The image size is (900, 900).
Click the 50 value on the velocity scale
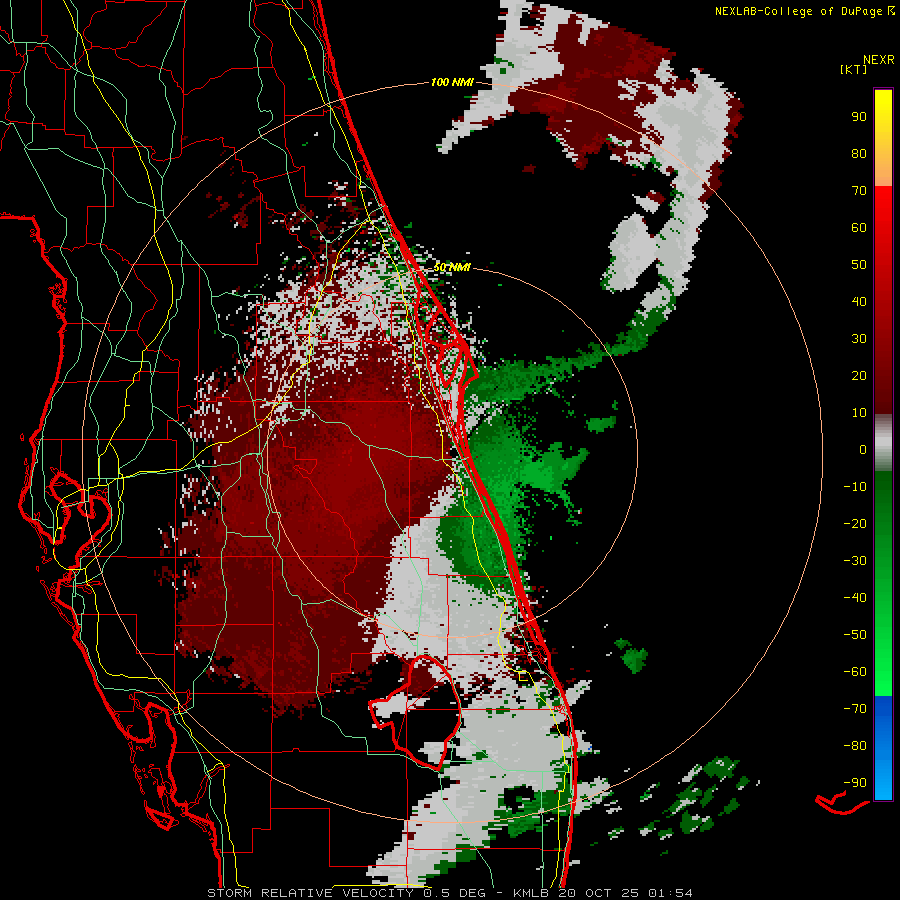[x=859, y=265]
